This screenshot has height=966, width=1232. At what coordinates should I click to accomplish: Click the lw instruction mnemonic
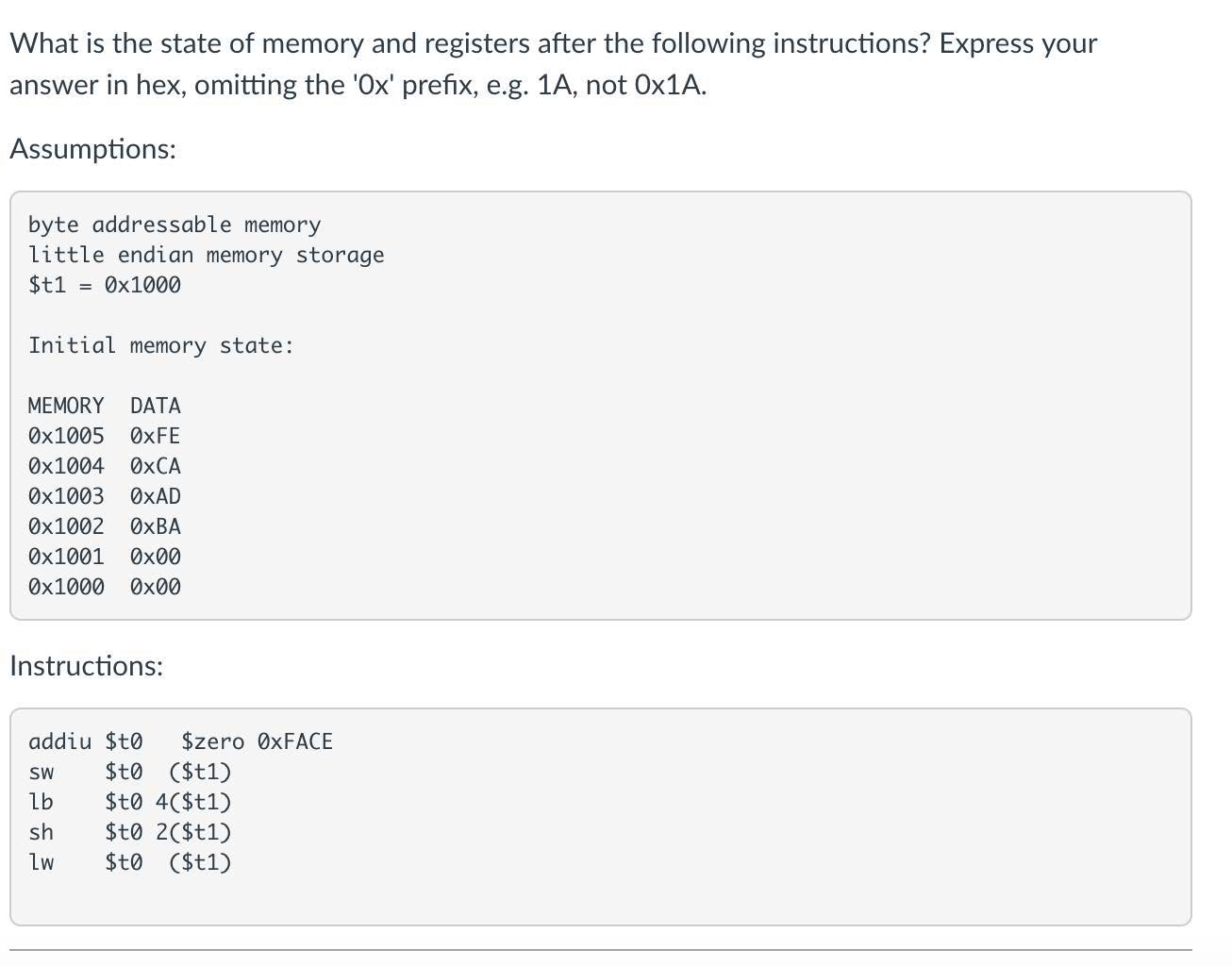click(x=42, y=862)
